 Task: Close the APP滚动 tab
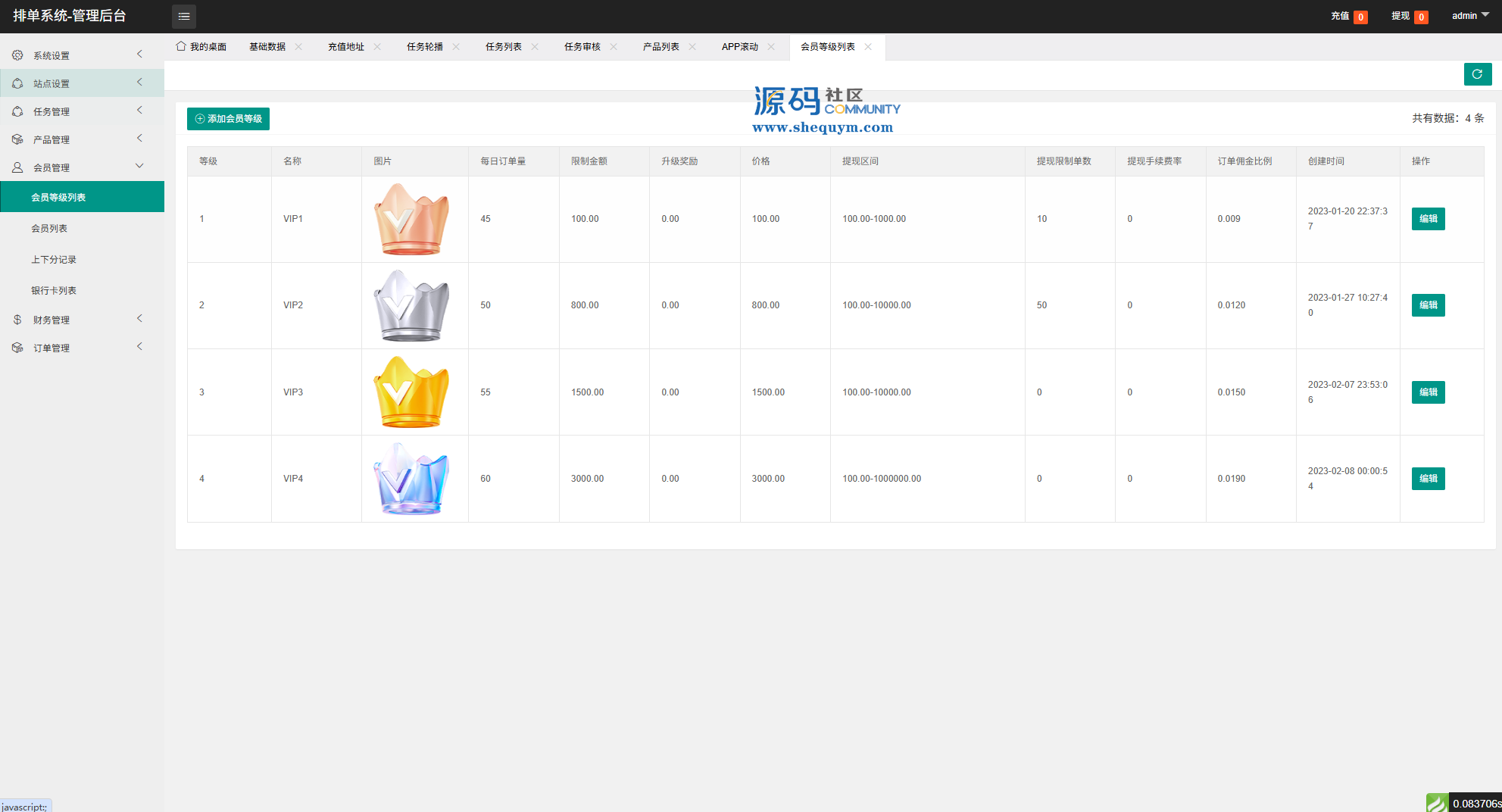(771, 47)
